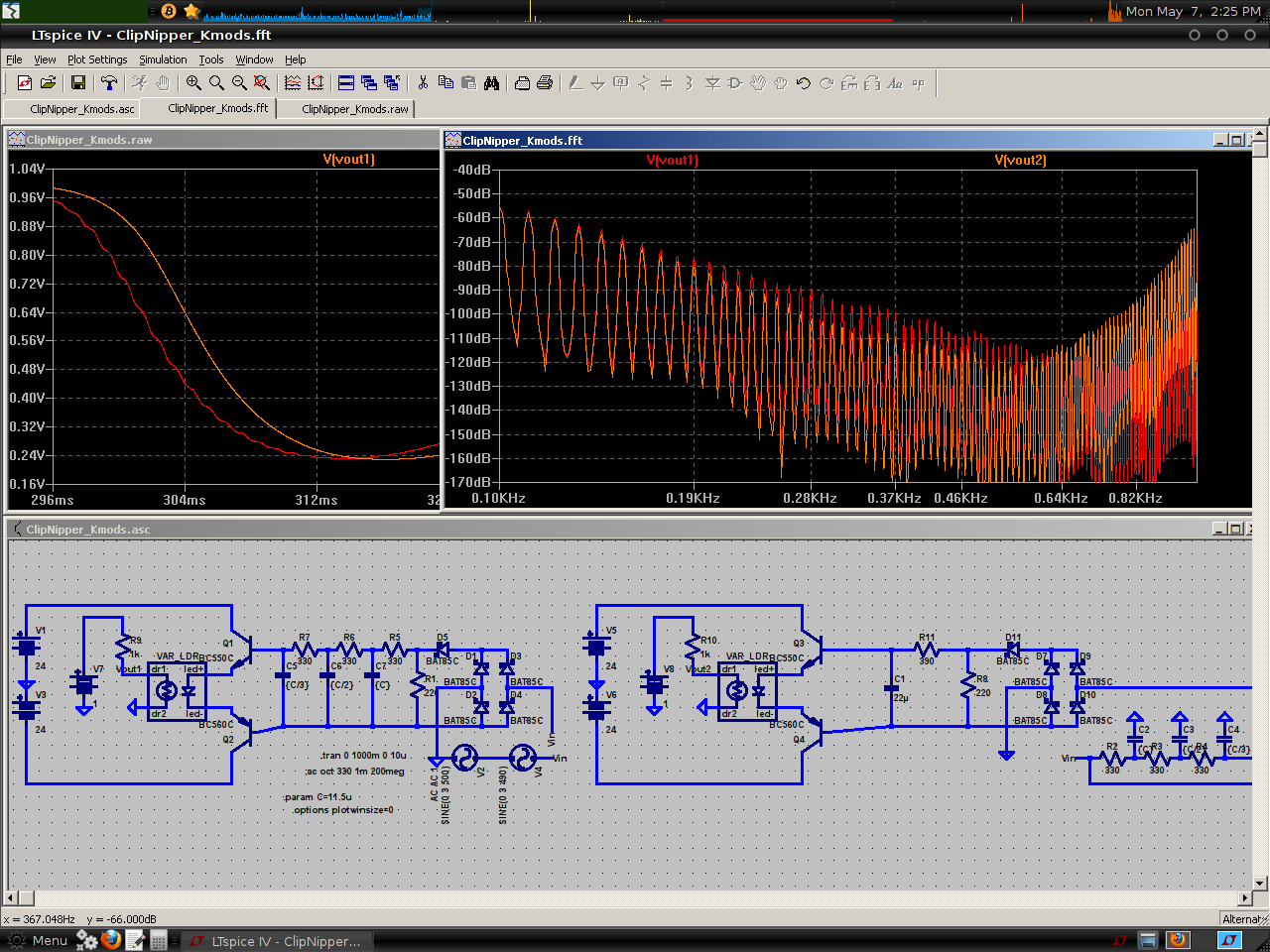Select the SPICE Directive .op tool
This screenshot has width=1270, height=952.
coord(918,83)
